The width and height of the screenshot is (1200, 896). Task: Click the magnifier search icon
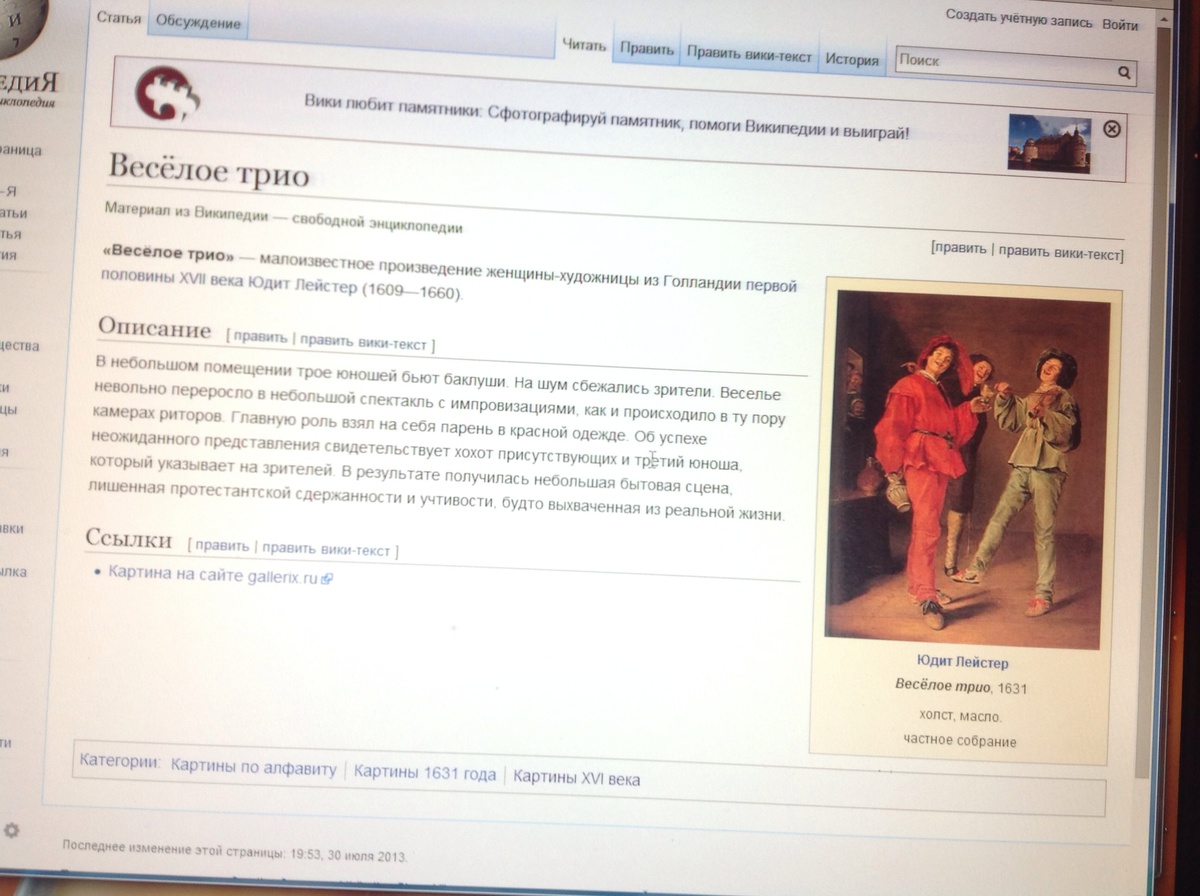[x=1124, y=72]
